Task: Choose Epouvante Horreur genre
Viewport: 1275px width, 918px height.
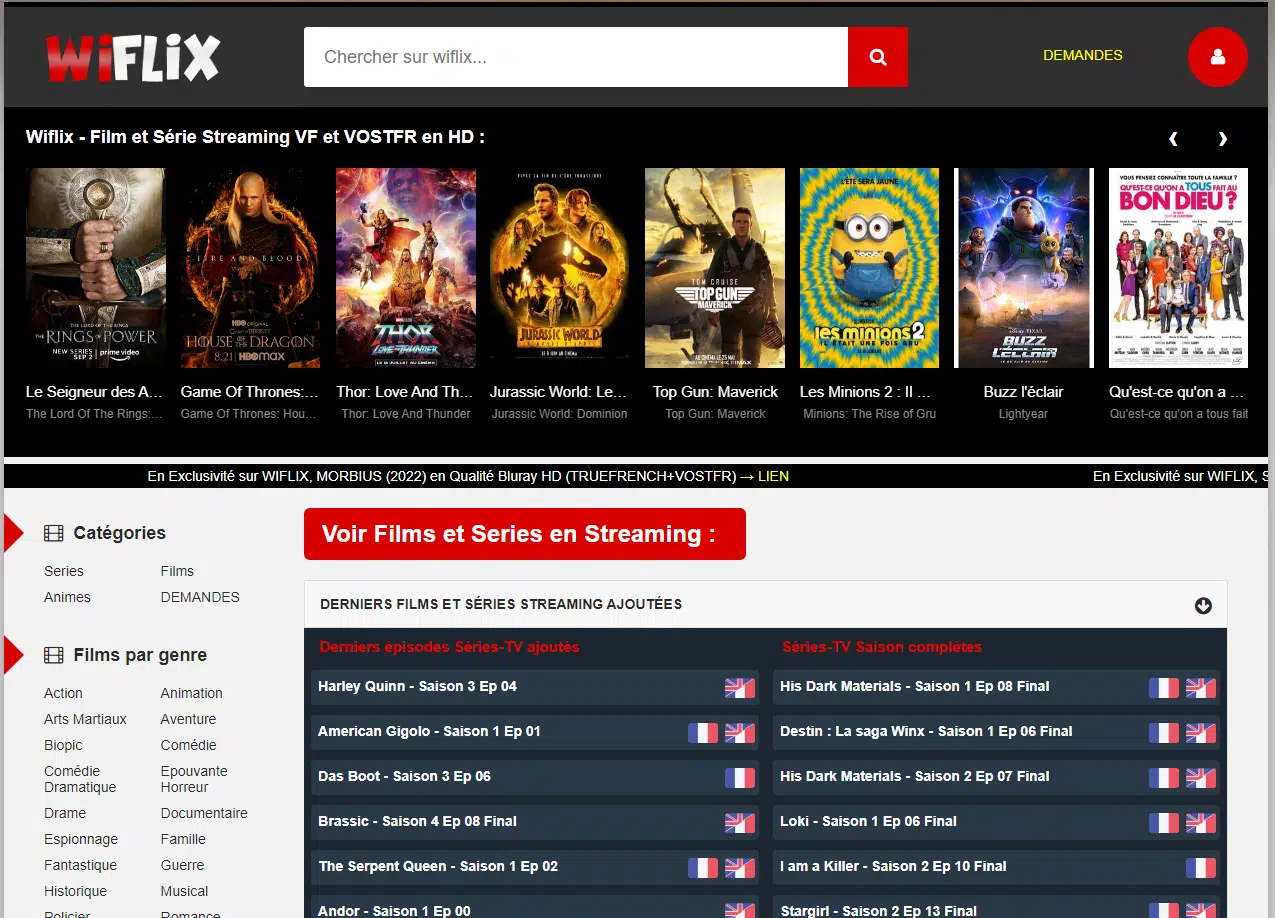Action: (194, 779)
